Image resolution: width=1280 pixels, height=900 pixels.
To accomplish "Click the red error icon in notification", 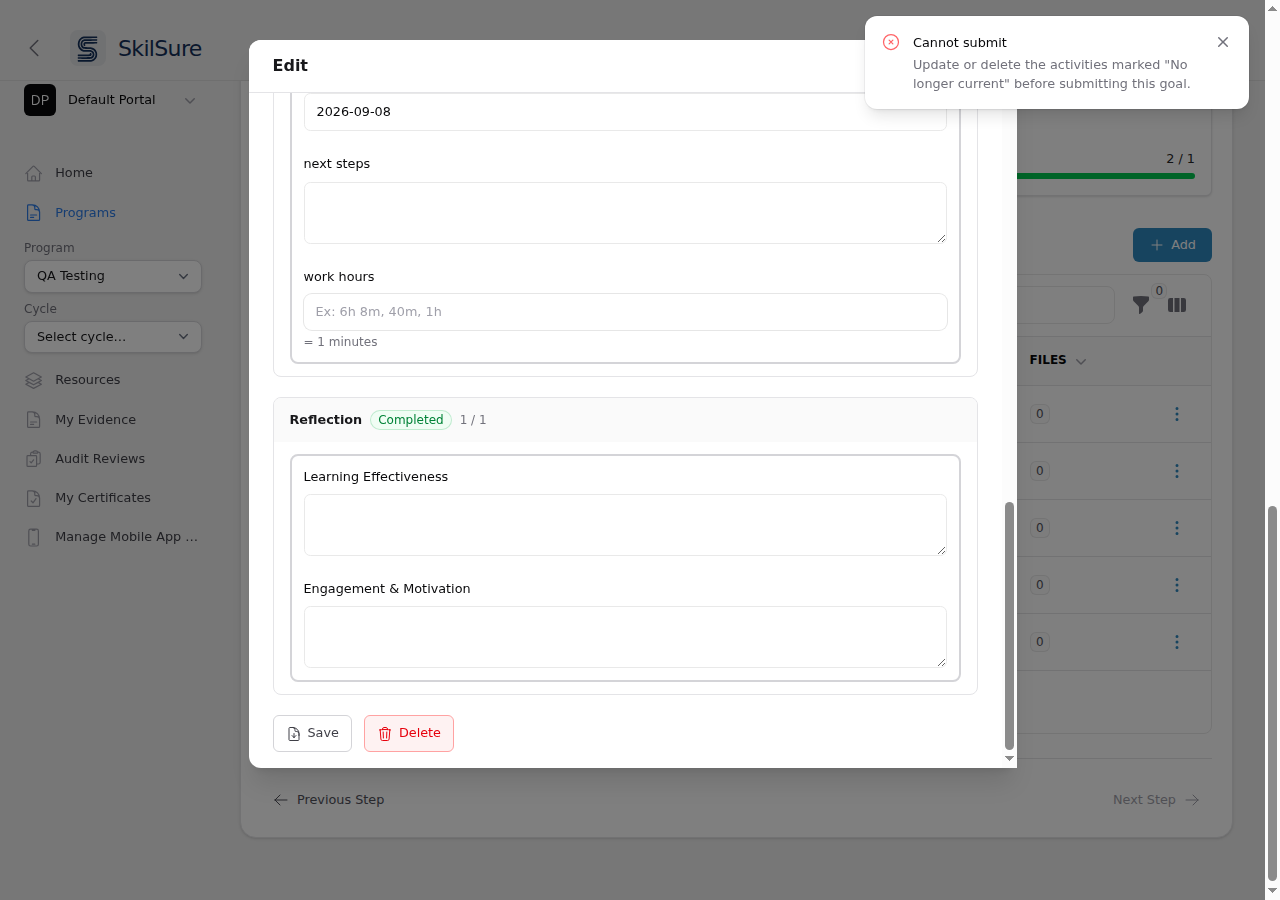I will (x=891, y=42).
